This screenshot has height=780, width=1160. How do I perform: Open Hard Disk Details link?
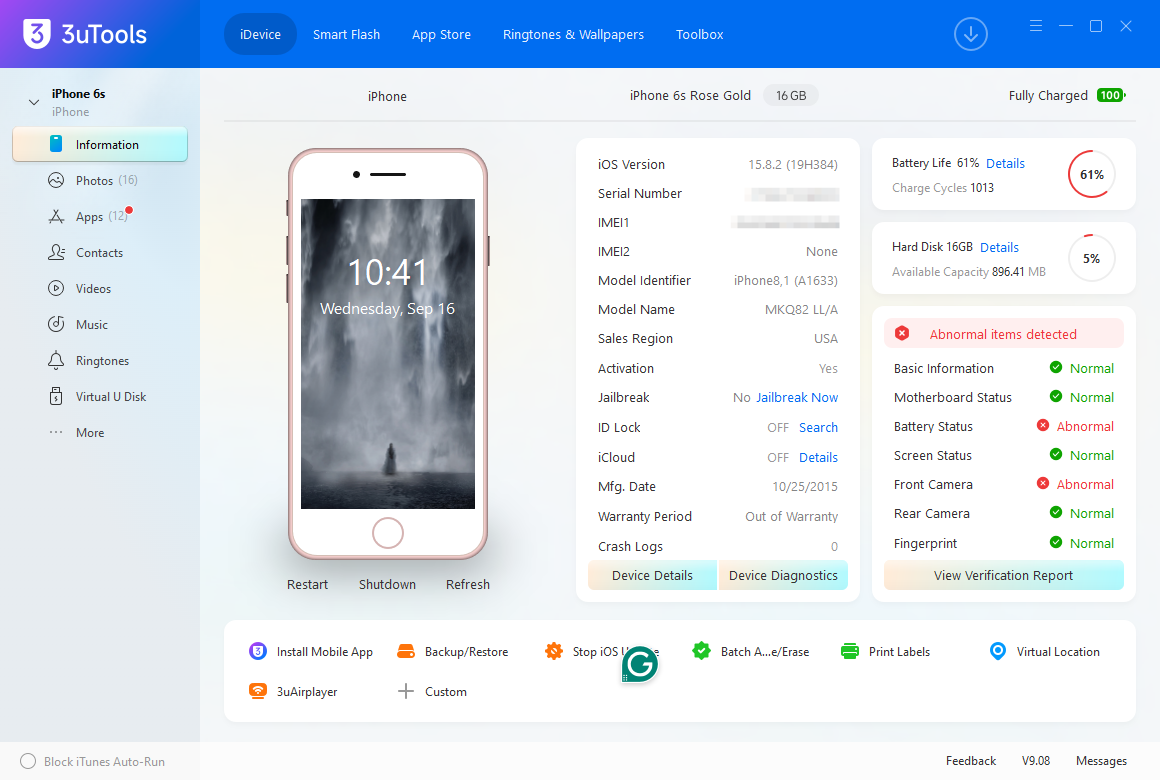(999, 247)
